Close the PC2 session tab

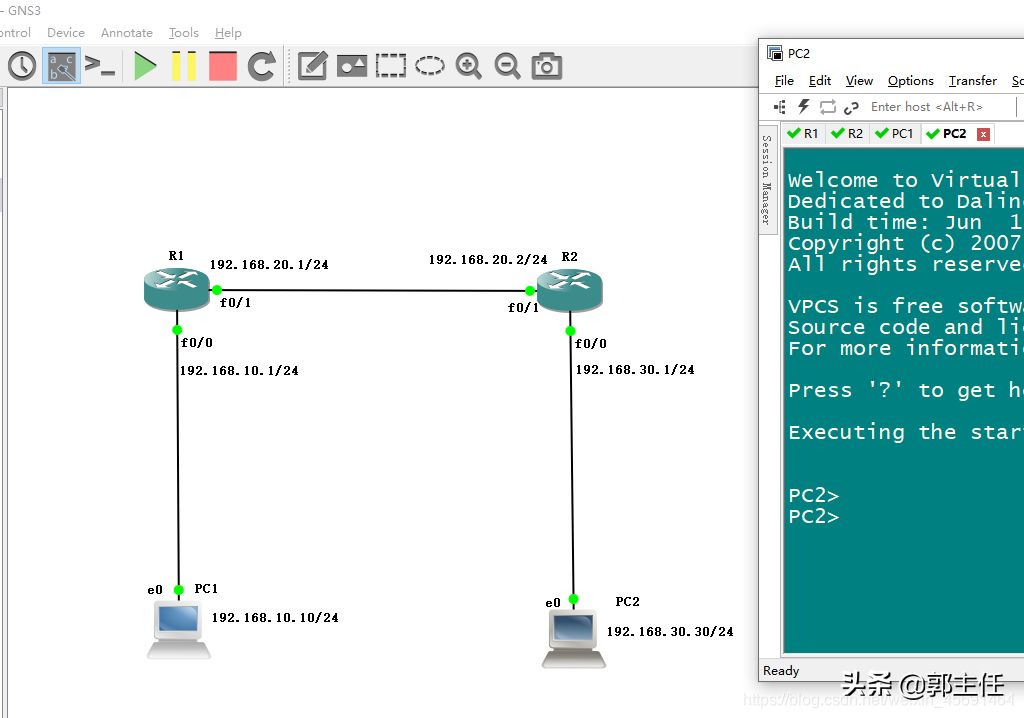coord(983,134)
